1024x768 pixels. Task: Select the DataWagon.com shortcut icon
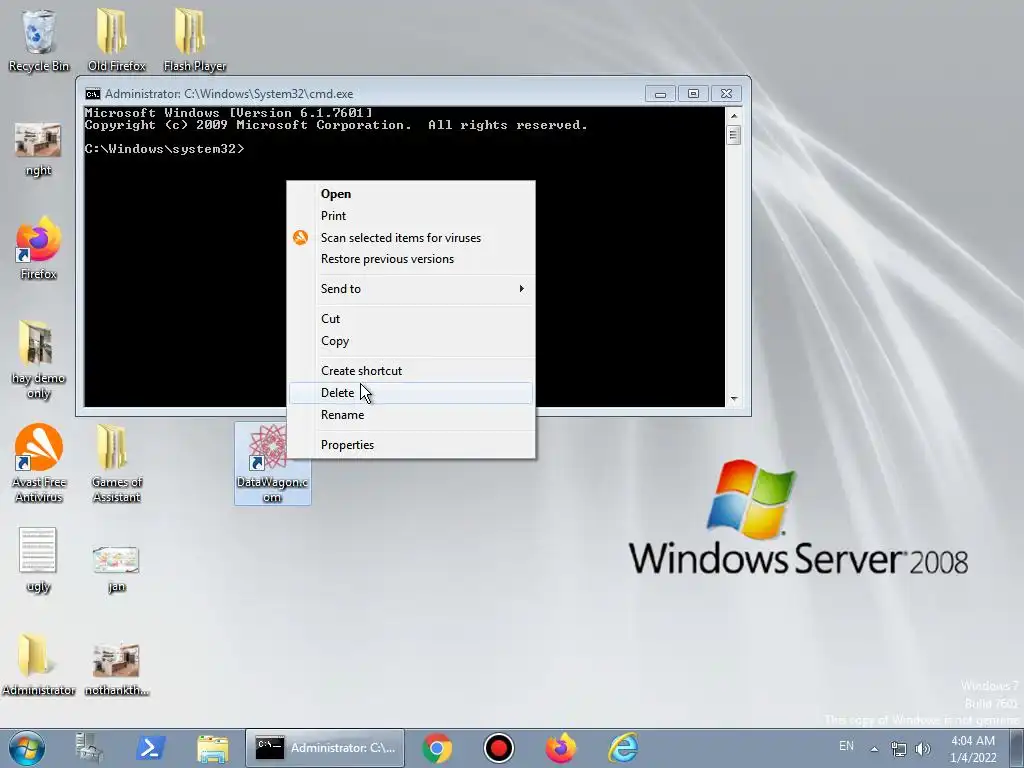[x=272, y=463]
